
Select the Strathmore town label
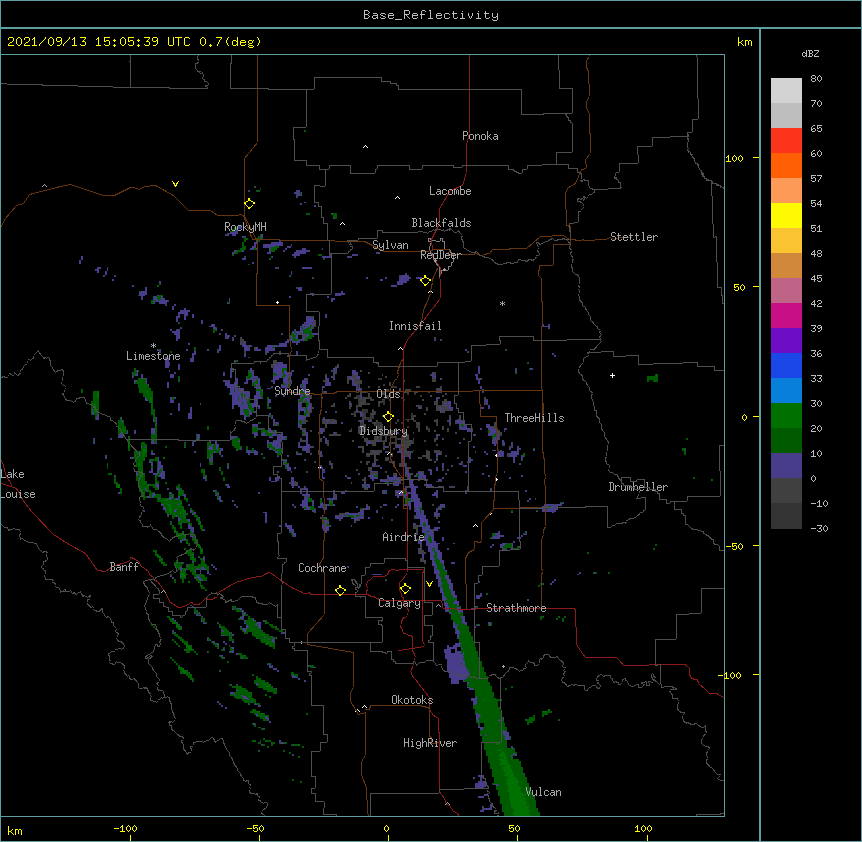pos(516,608)
